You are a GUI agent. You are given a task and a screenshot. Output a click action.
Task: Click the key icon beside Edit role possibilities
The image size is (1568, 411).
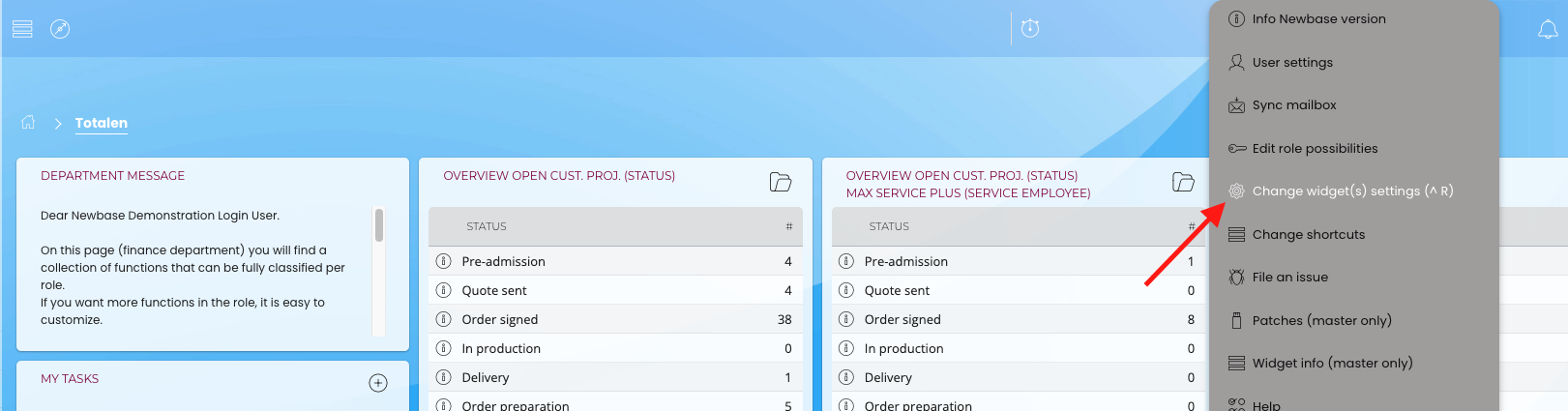coord(1237,148)
